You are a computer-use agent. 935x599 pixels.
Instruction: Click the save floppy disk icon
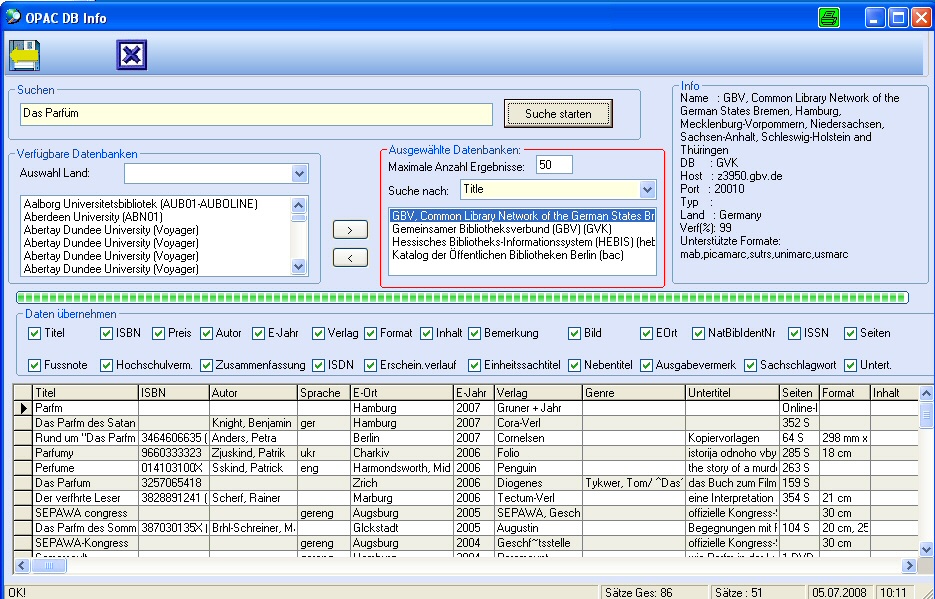pyautogui.click(x=24, y=56)
